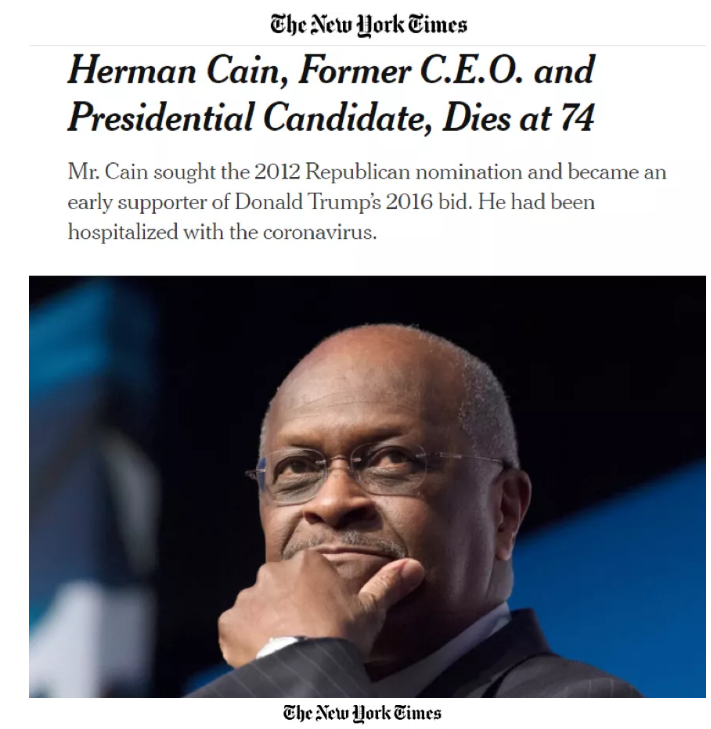This screenshot has height=729, width=711.
Task: Click the name "Herman Cain" in headline
Action: tap(178, 71)
